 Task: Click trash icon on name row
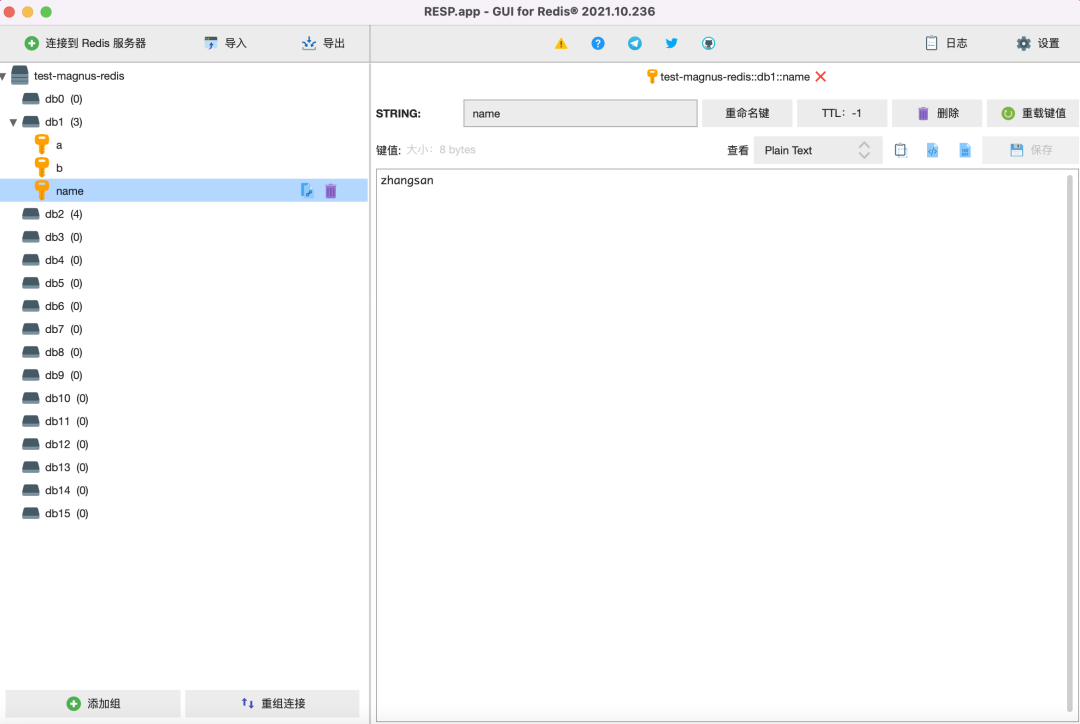[x=331, y=191]
